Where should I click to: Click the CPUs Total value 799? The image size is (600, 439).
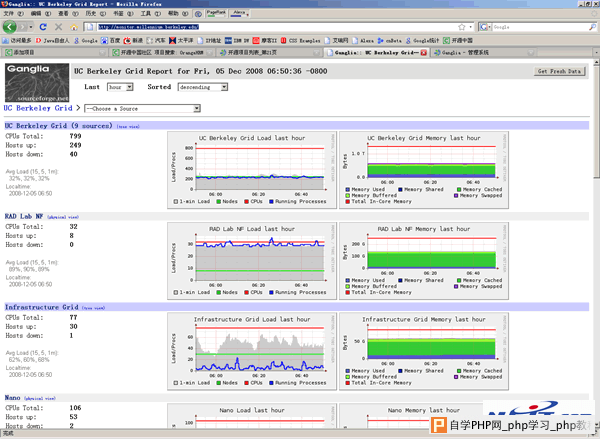[75, 136]
